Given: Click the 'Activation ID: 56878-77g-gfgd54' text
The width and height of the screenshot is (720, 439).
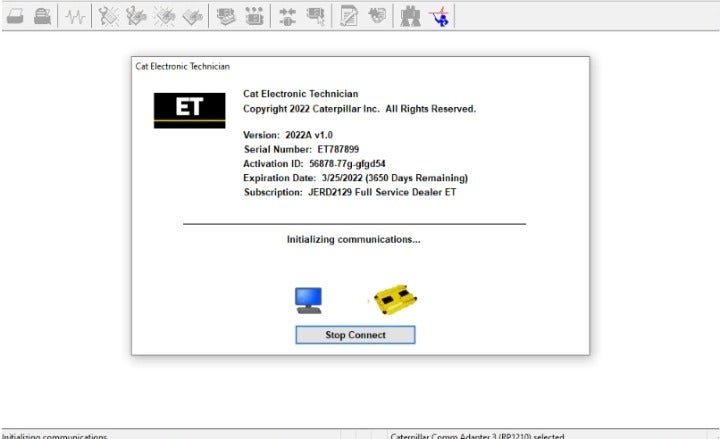Looking at the screenshot, I should pyautogui.click(x=314, y=164).
